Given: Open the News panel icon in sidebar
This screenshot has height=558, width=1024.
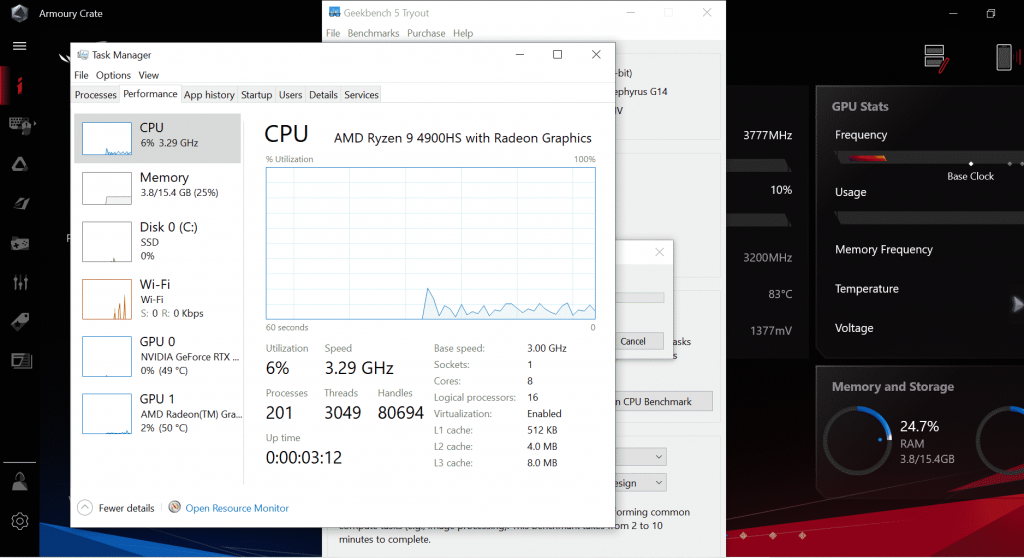Looking at the screenshot, I should [x=21, y=361].
